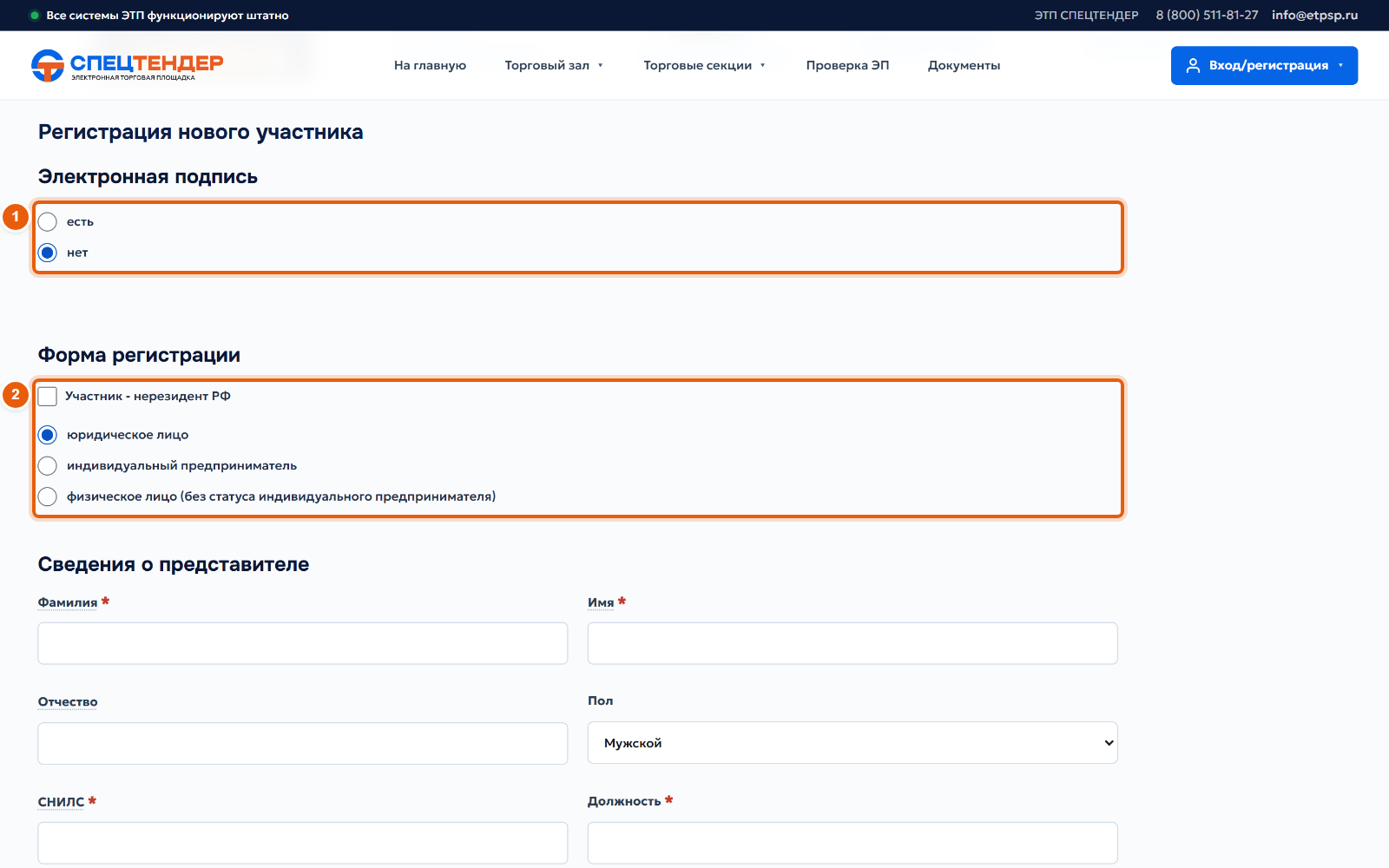Click the user icon in Вход/регистрация button

(x=1193, y=66)
